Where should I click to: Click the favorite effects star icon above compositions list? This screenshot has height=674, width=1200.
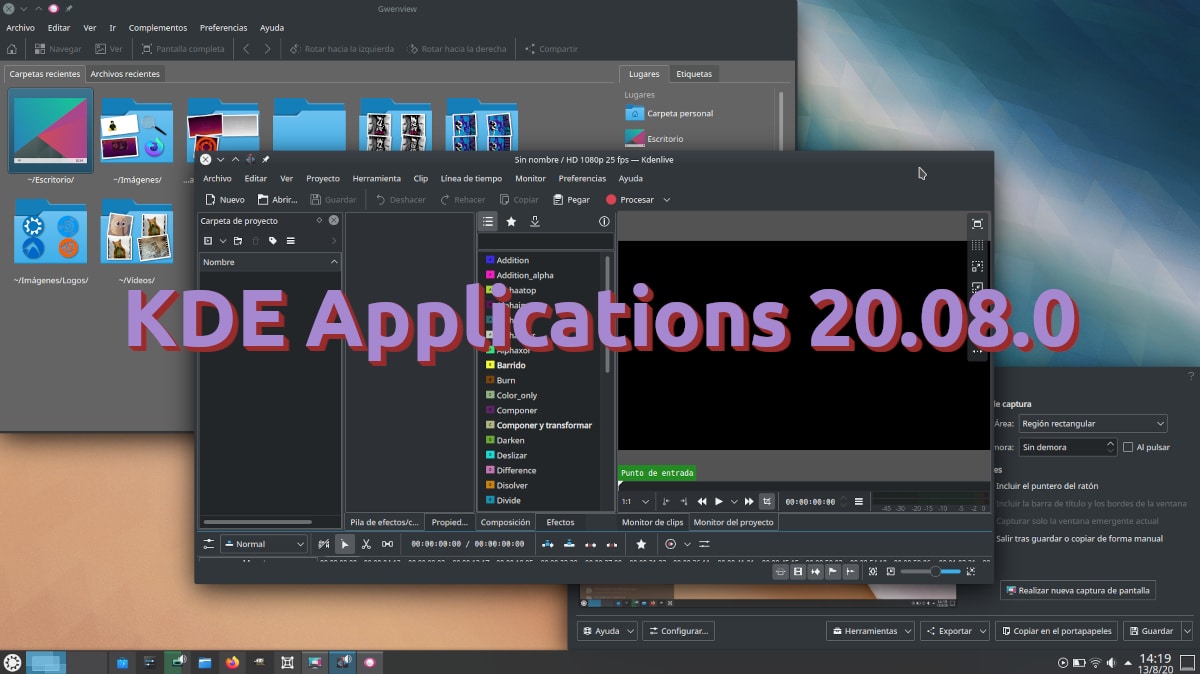tap(511, 222)
